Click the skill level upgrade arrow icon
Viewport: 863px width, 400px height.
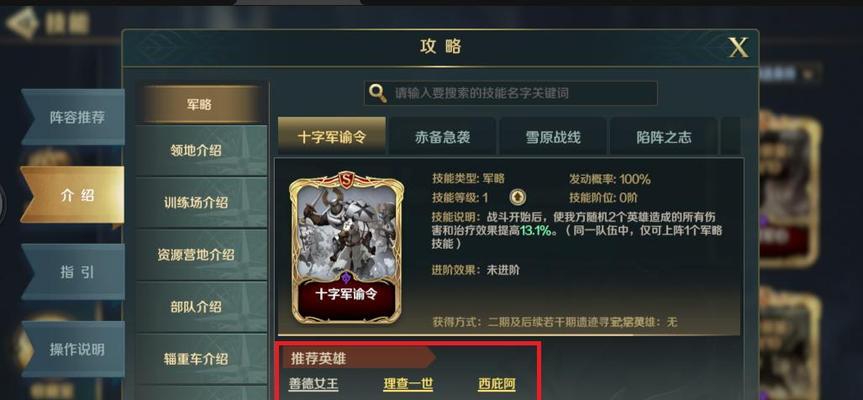pos(517,197)
